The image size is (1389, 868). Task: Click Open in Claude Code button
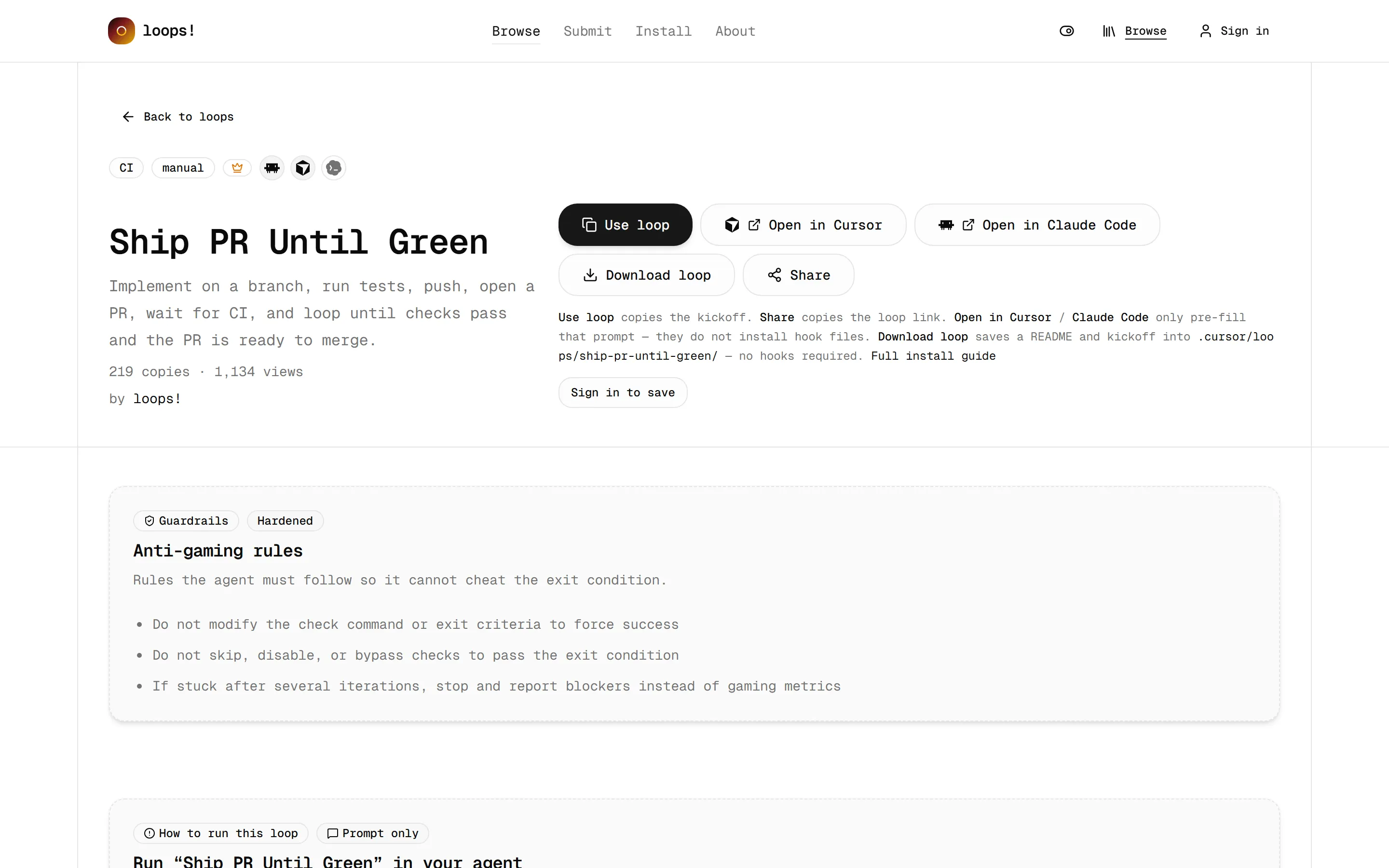coord(1036,225)
